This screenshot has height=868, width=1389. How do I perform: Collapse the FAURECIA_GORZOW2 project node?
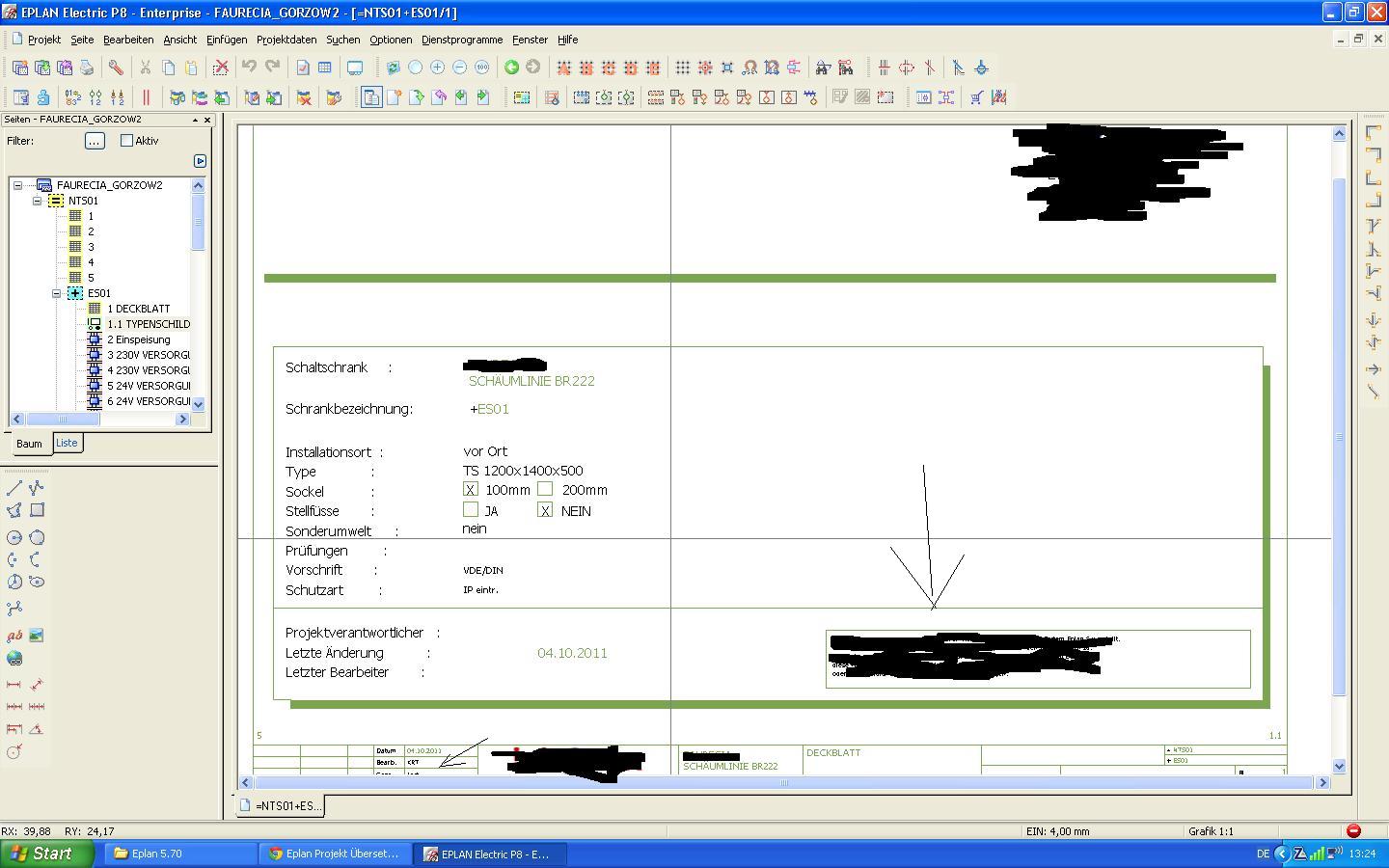pyautogui.click(x=17, y=185)
